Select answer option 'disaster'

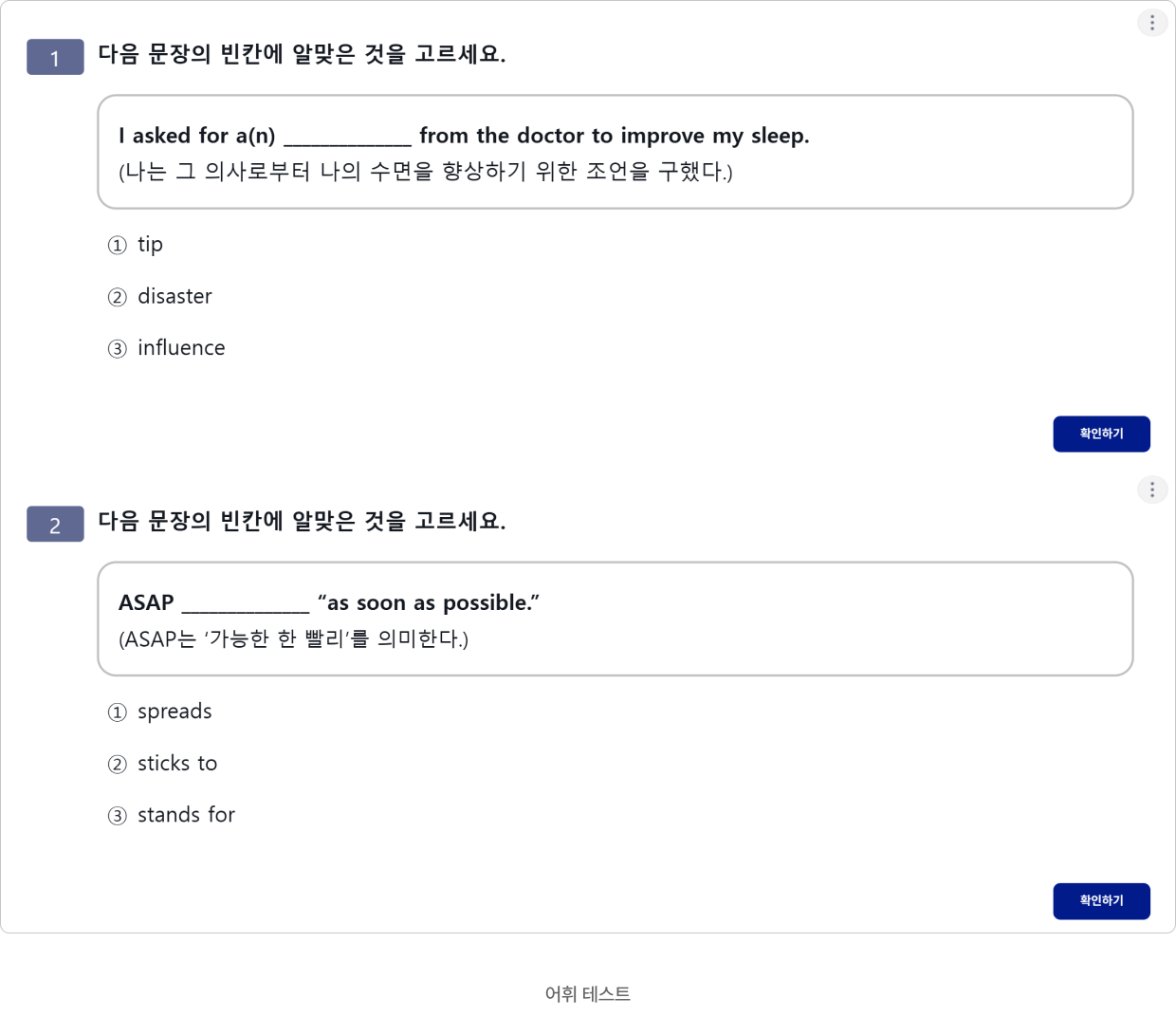click(175, 296)
